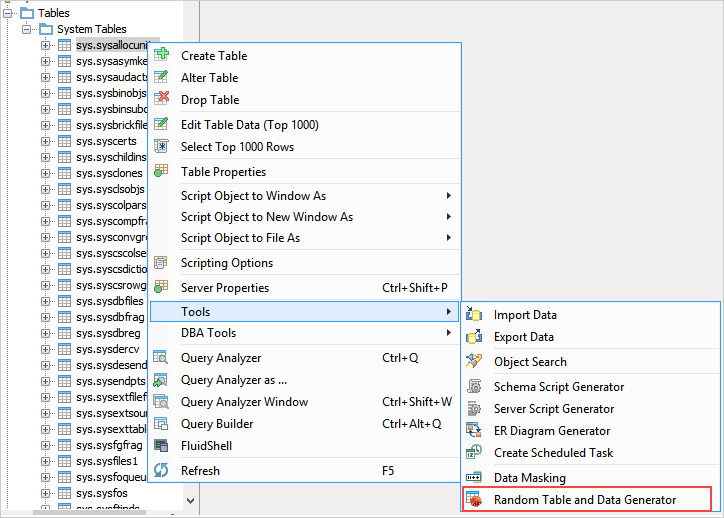724x518 pixels.
Task: Click the Refresh icon in context menu
Action: [x=161, y=470]
